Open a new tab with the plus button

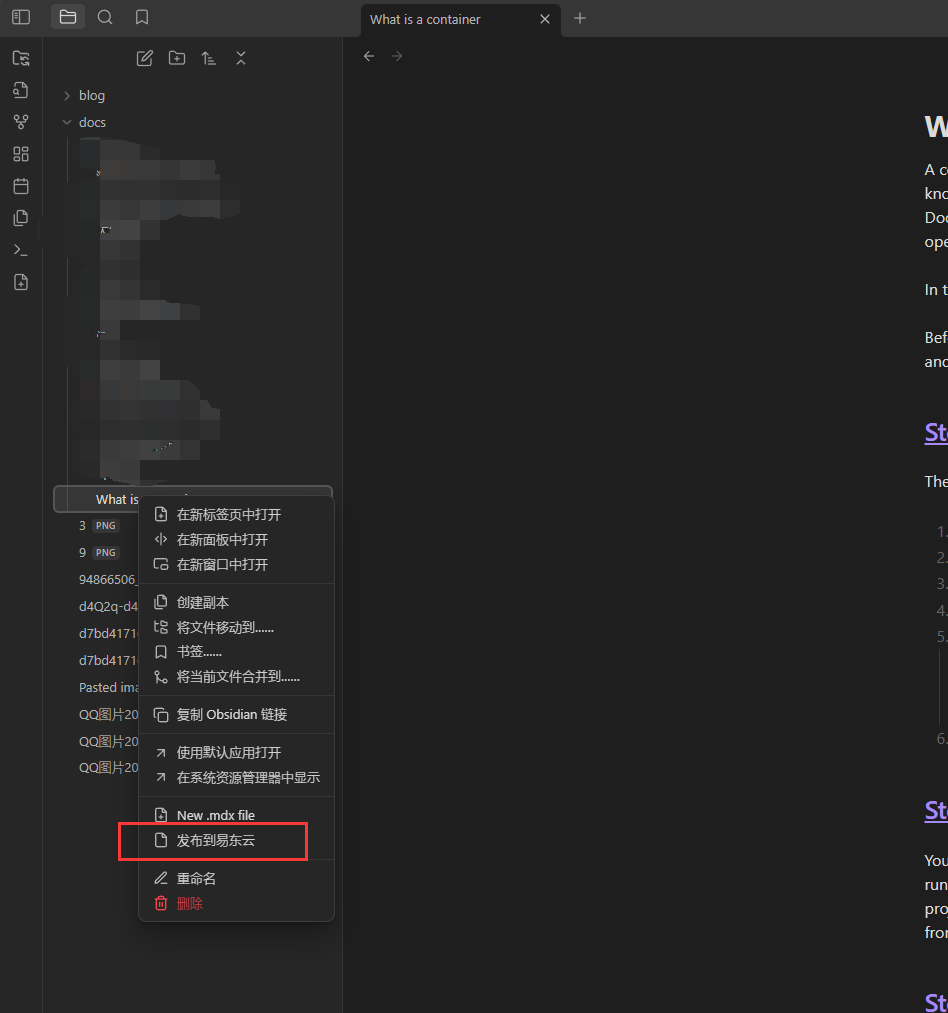(580, 18)
